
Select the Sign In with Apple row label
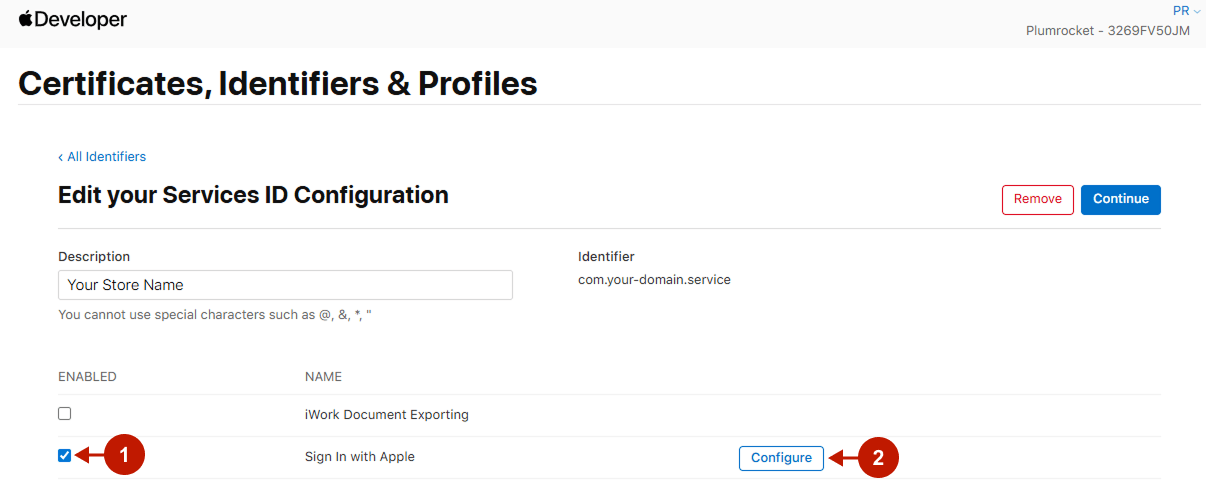[359, 457]
